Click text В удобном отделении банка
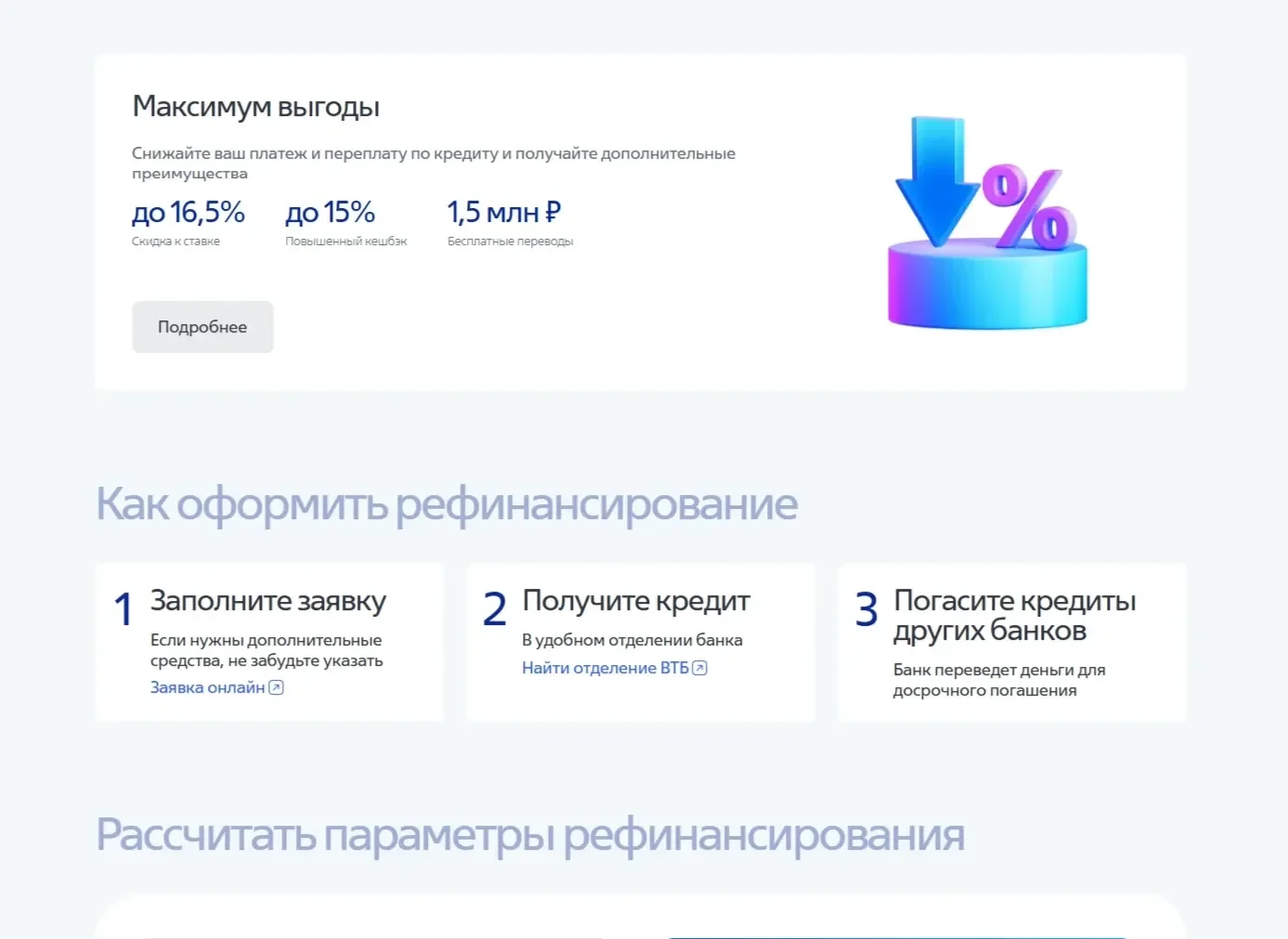This screenshot has width=1288, height=939. (x=632, y=640)
